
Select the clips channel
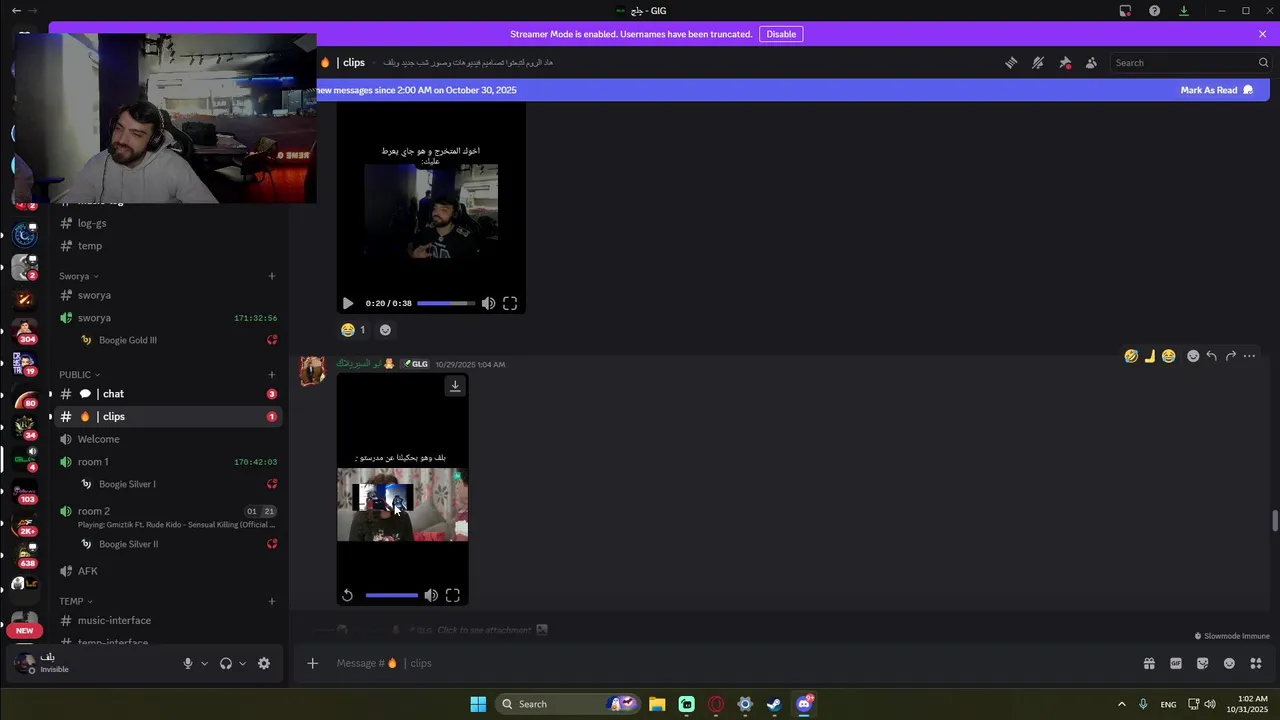[x=168, y=416]
